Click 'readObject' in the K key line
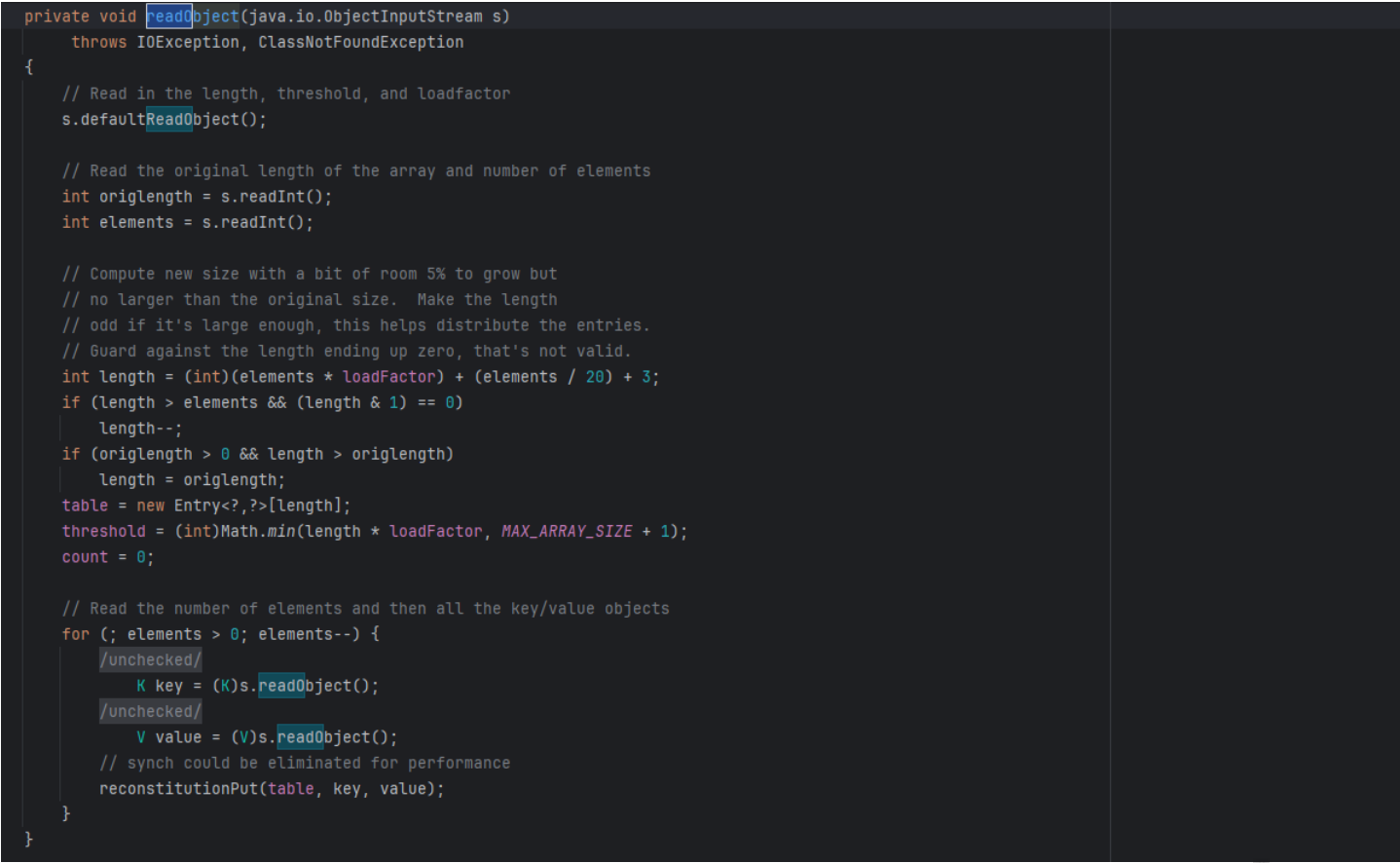 tap(305, 686)
